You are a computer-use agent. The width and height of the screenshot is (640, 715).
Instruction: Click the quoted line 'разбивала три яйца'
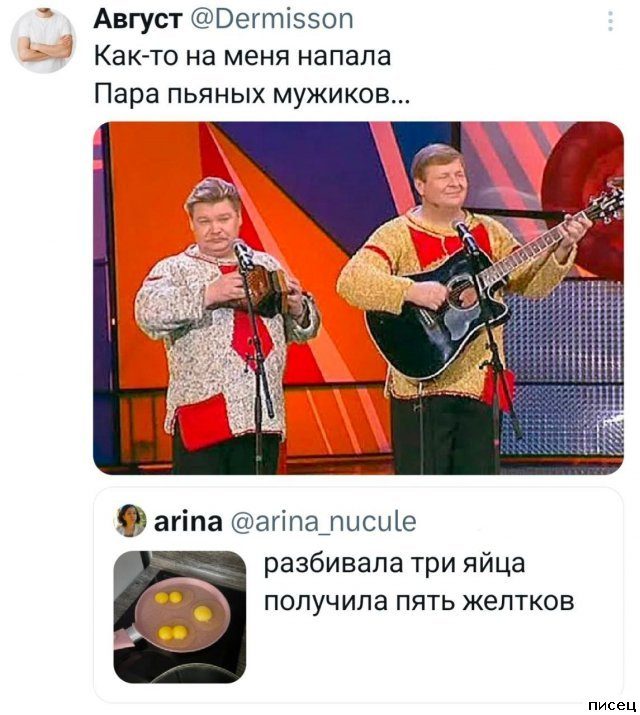(394, 564)
